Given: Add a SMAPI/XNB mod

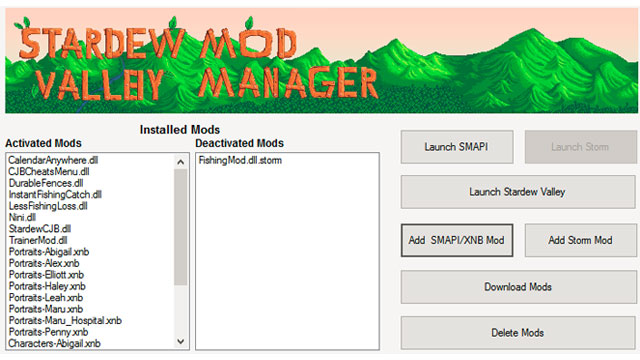Looking at the screenshot, I should (457, 240).
